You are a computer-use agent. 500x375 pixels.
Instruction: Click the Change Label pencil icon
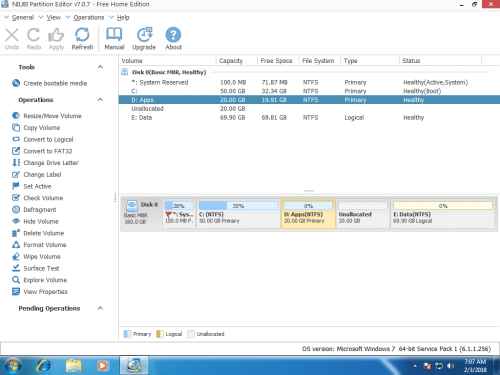pos(16,174)
